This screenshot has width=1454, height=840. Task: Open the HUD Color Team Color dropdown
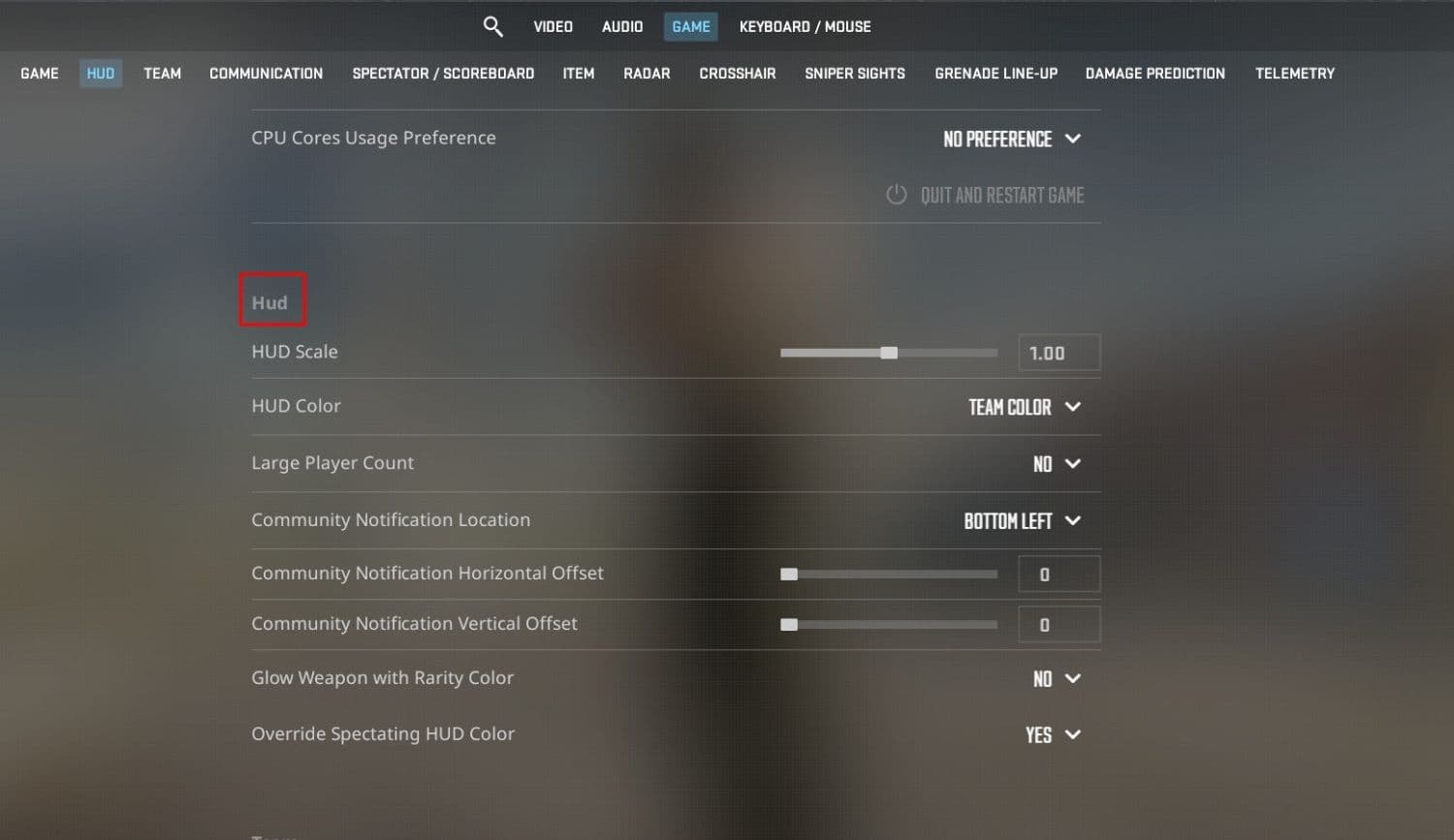pos(1025,407)
